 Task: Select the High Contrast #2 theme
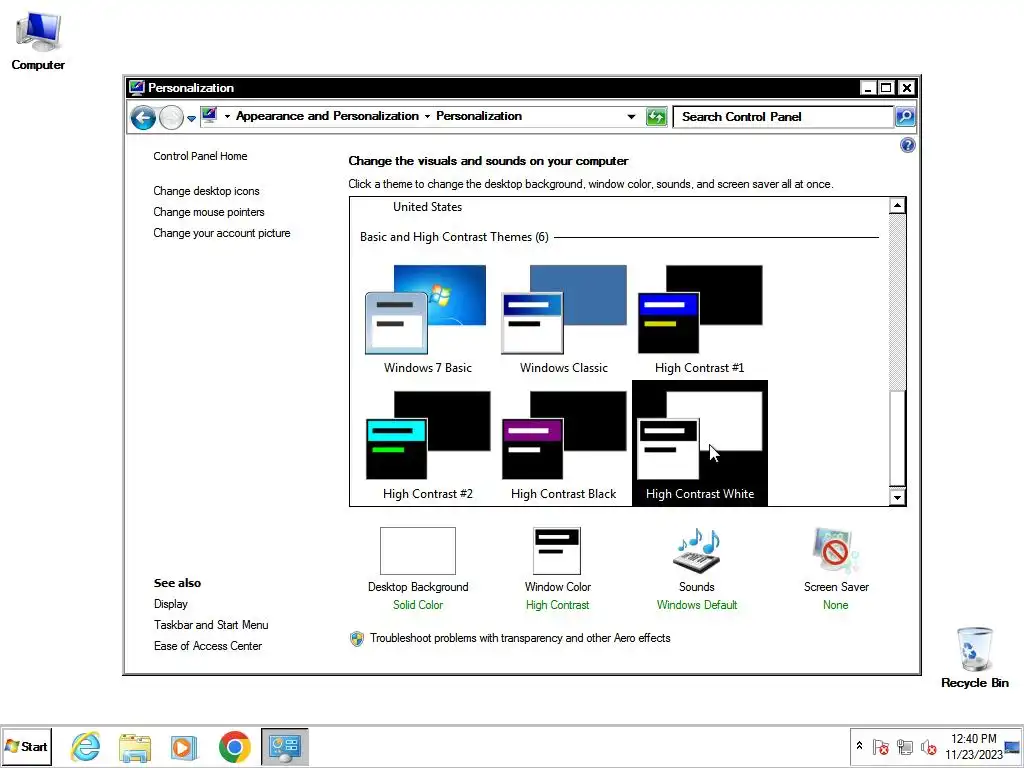[427, 444]
